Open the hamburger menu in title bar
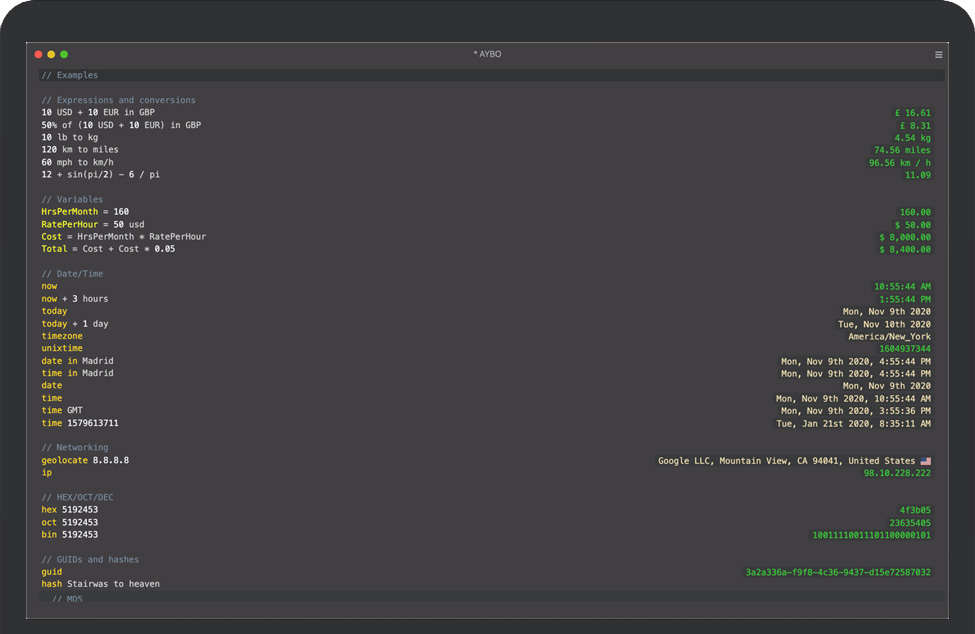This screenshot has height=634, width=975. (938, 55)
